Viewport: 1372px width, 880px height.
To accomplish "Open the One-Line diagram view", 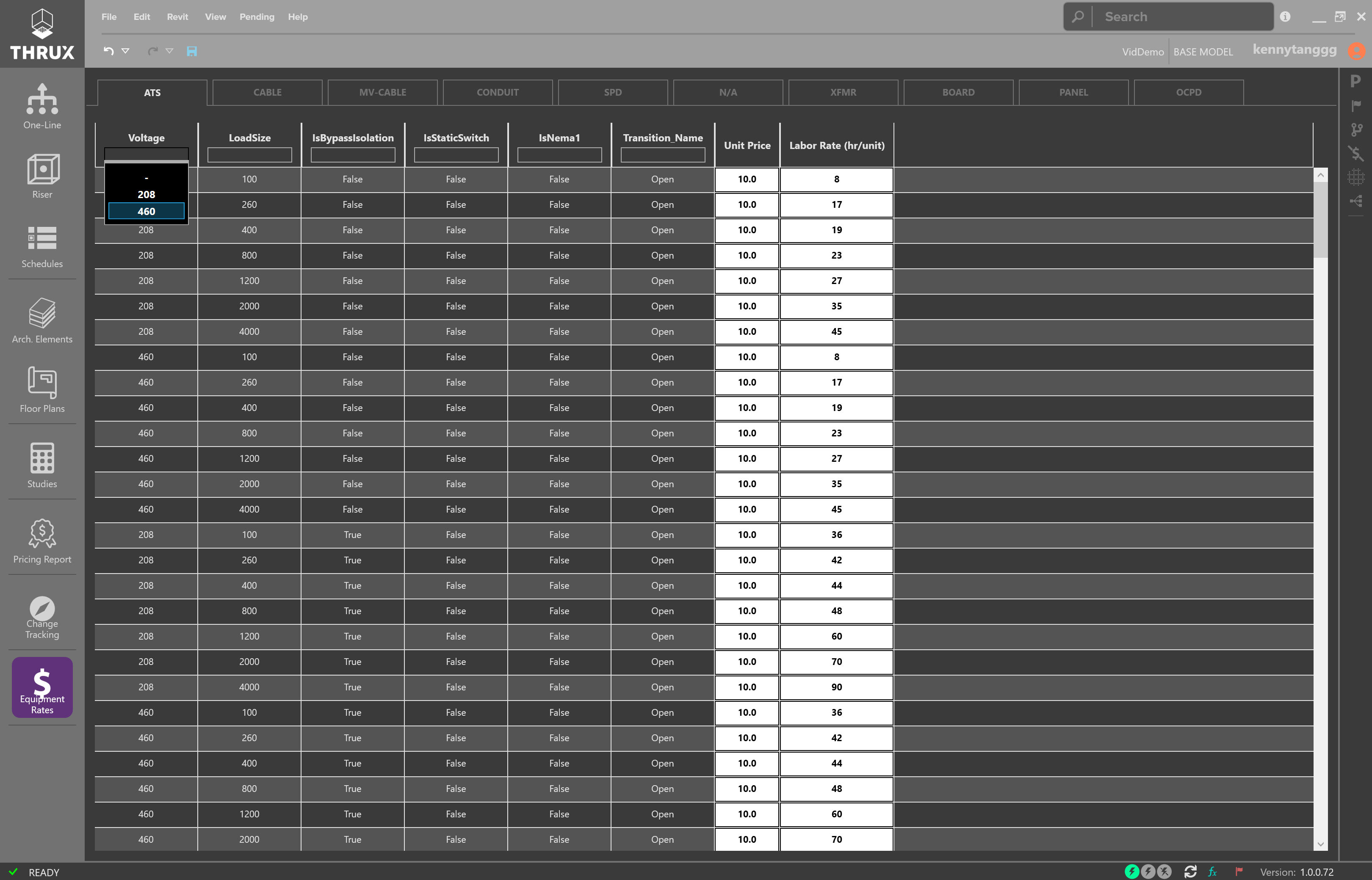I will 42,106.
